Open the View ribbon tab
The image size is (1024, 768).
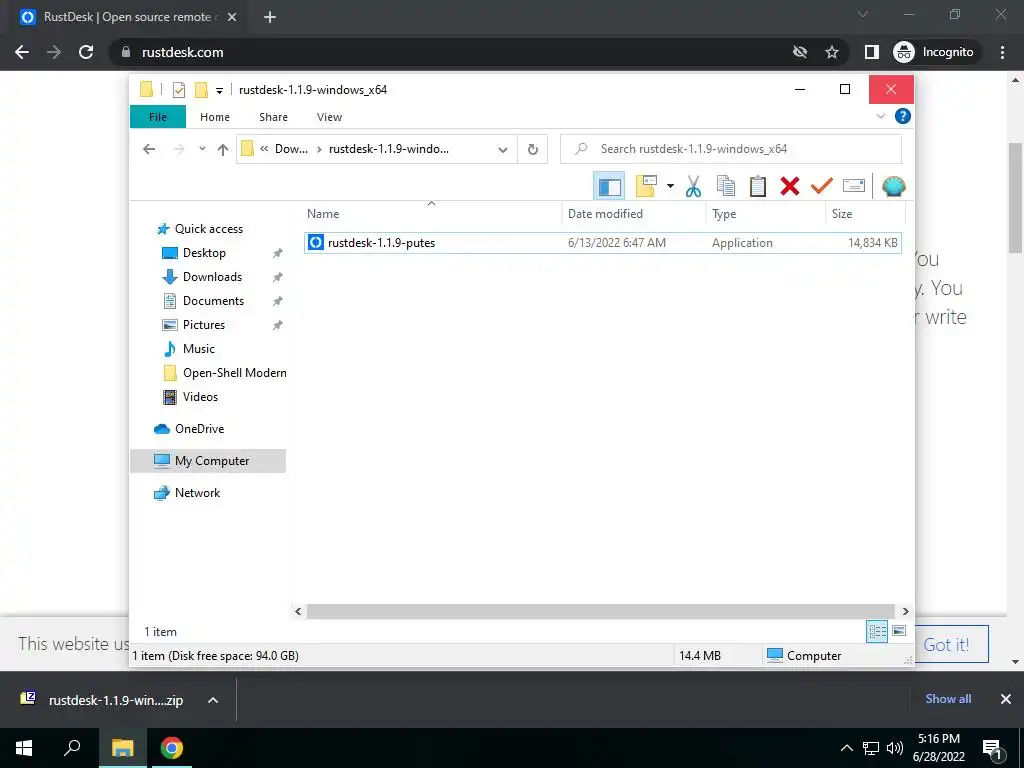(329, 117)
